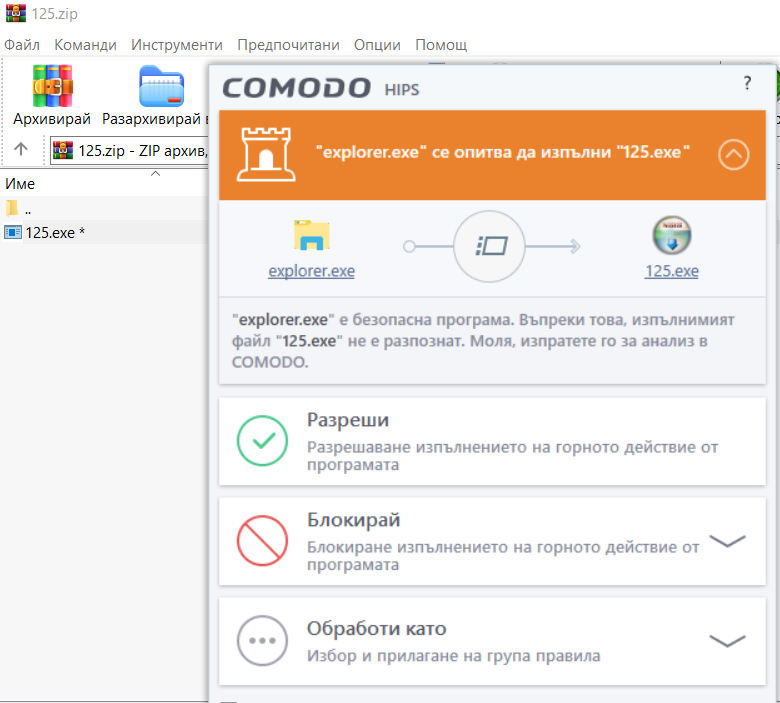Expand the Блокирай options chevron

[x=727, y=541]
